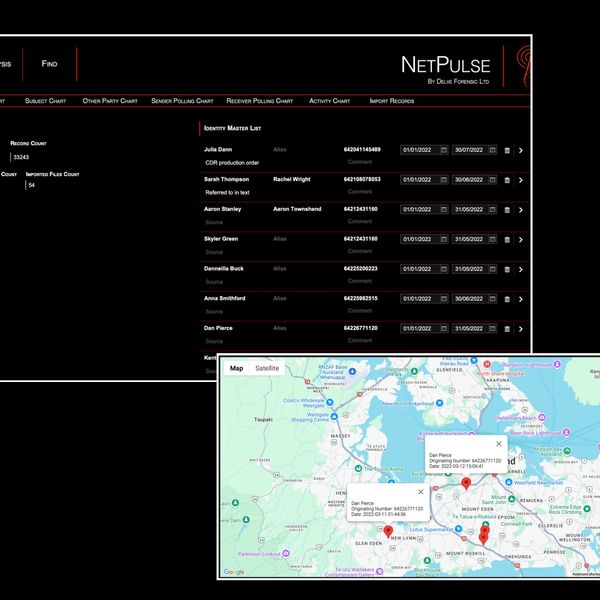600x600 pixels.
Task: Click the red map pin near New Lynn
Action: point(388,532)
